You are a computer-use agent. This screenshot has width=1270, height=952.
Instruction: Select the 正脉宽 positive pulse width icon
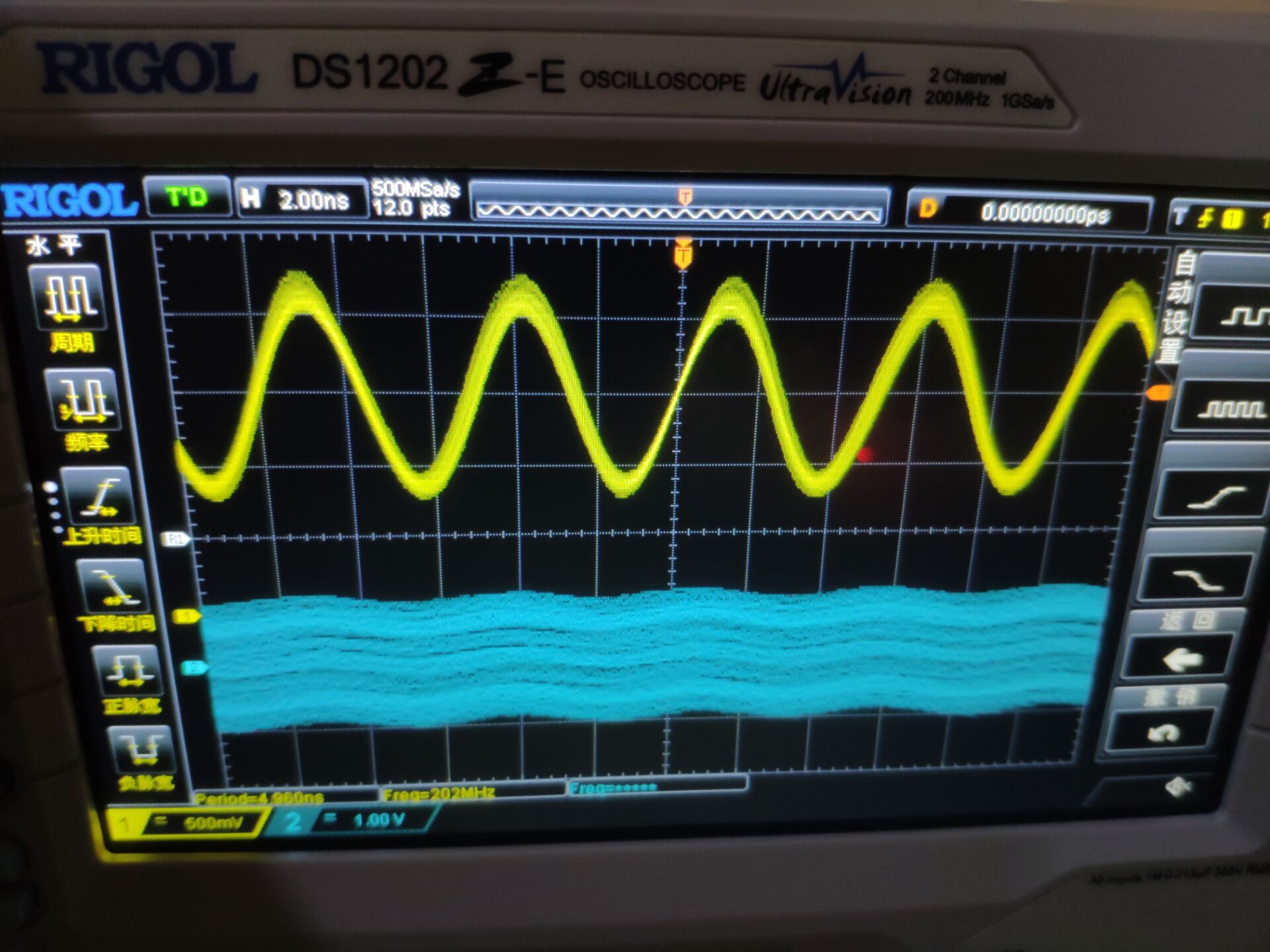point(127,669)
